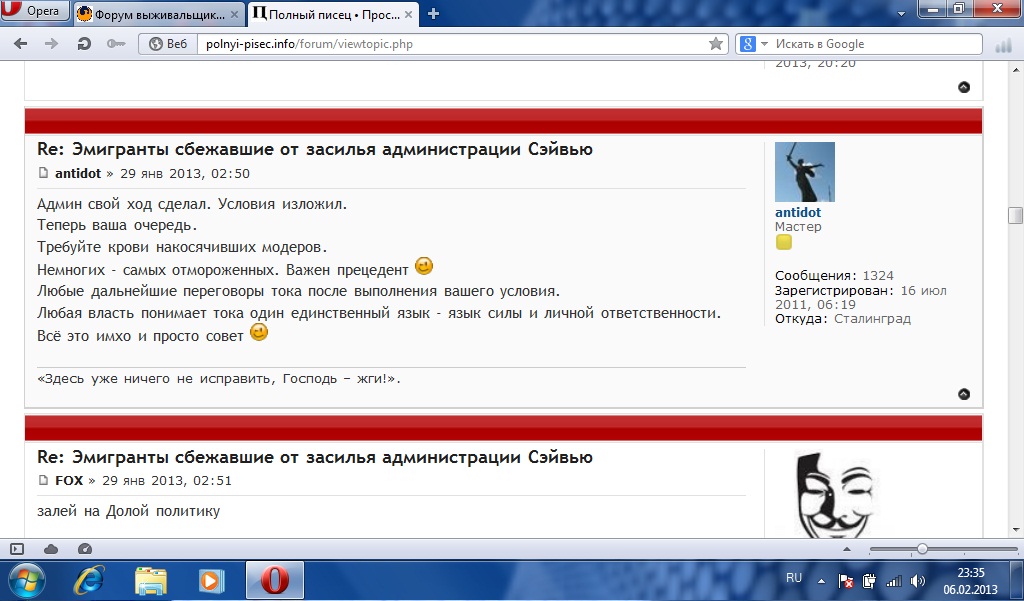Focus the address bar URL field
The image size is (1024, 601).
[x=453, y=44]
